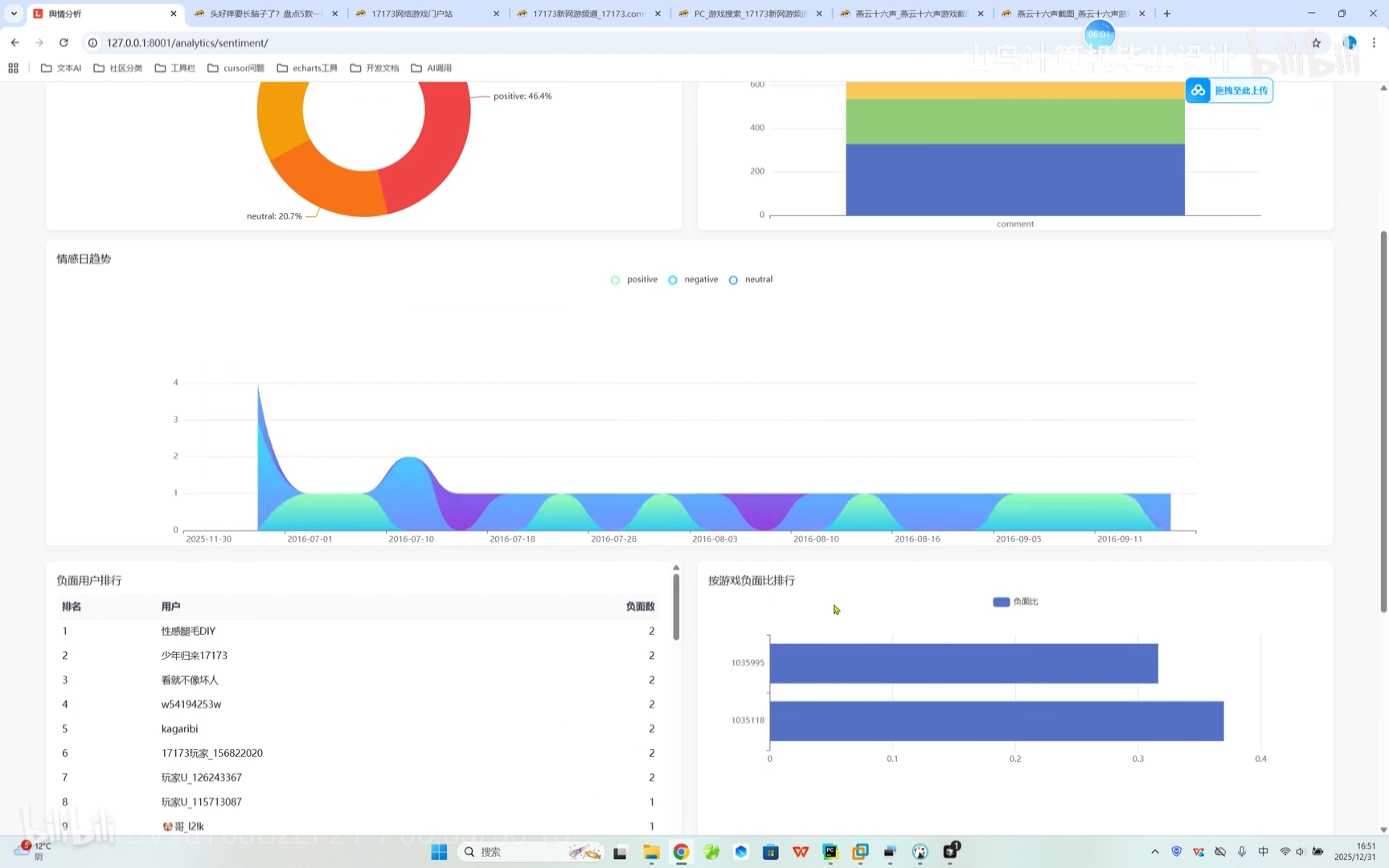1389x868 pixels.
Task: Click the cloud upload icon on the overlay
Action: point(1198,90)
